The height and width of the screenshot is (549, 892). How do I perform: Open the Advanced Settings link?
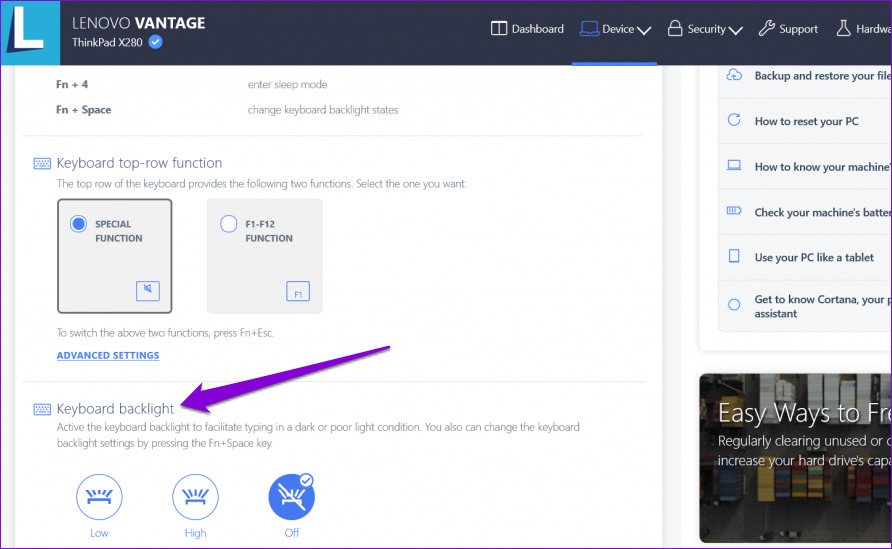click(x=108, y=355)
